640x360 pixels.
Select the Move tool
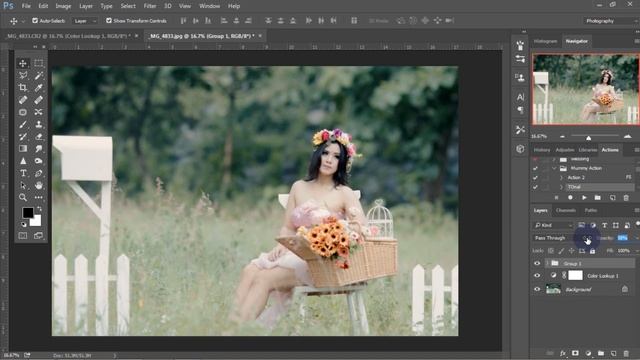click(x=23, y=63)
